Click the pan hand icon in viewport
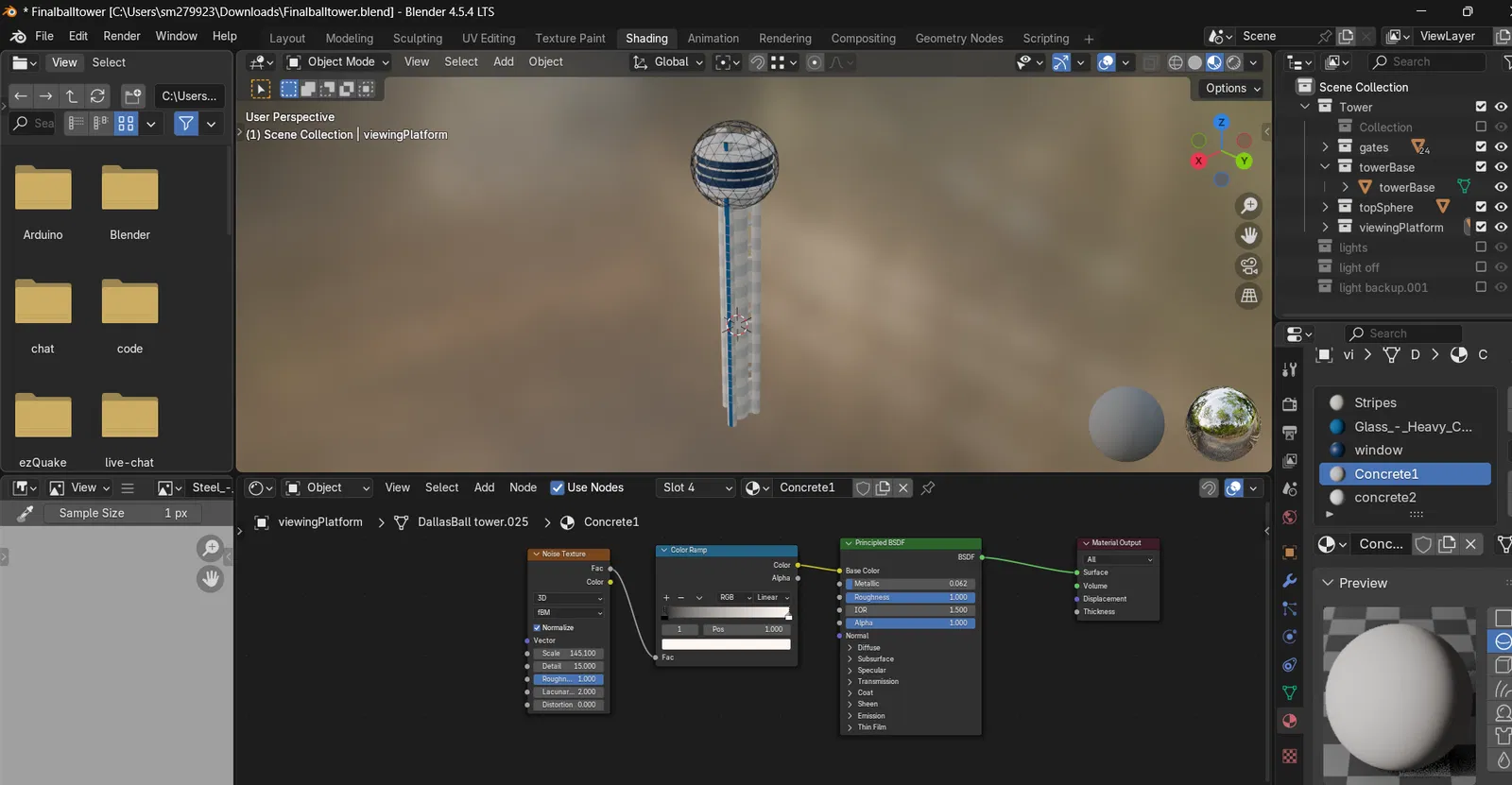The height and width of the screenshot is (785, 1512). click(1248, 235)
